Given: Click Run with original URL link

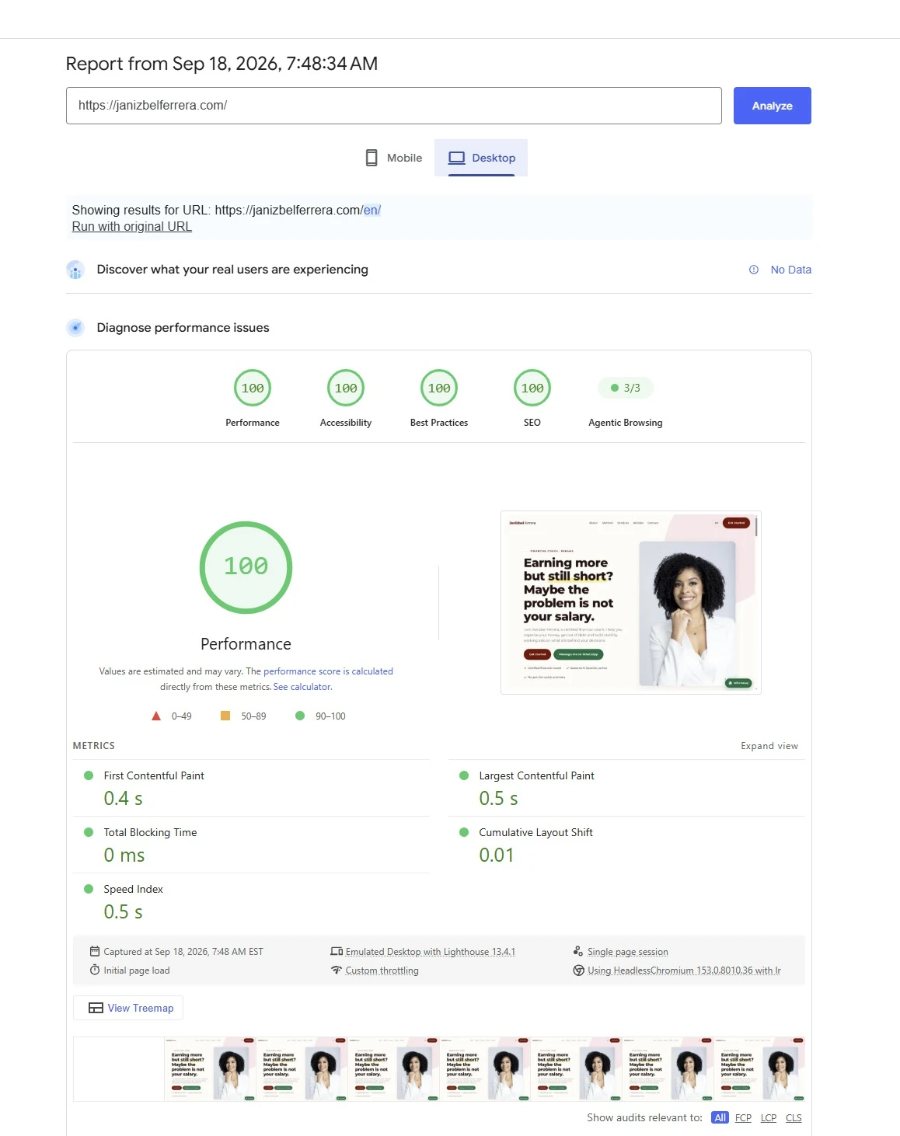Looking at the screenshot, I should (132, 227).
